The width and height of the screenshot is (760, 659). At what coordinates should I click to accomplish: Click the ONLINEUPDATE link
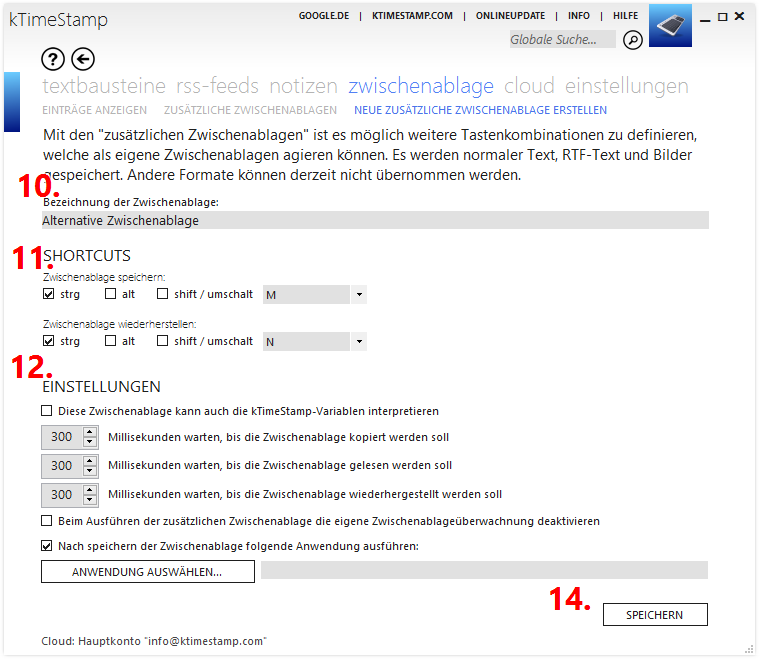[x=510, y=16]
